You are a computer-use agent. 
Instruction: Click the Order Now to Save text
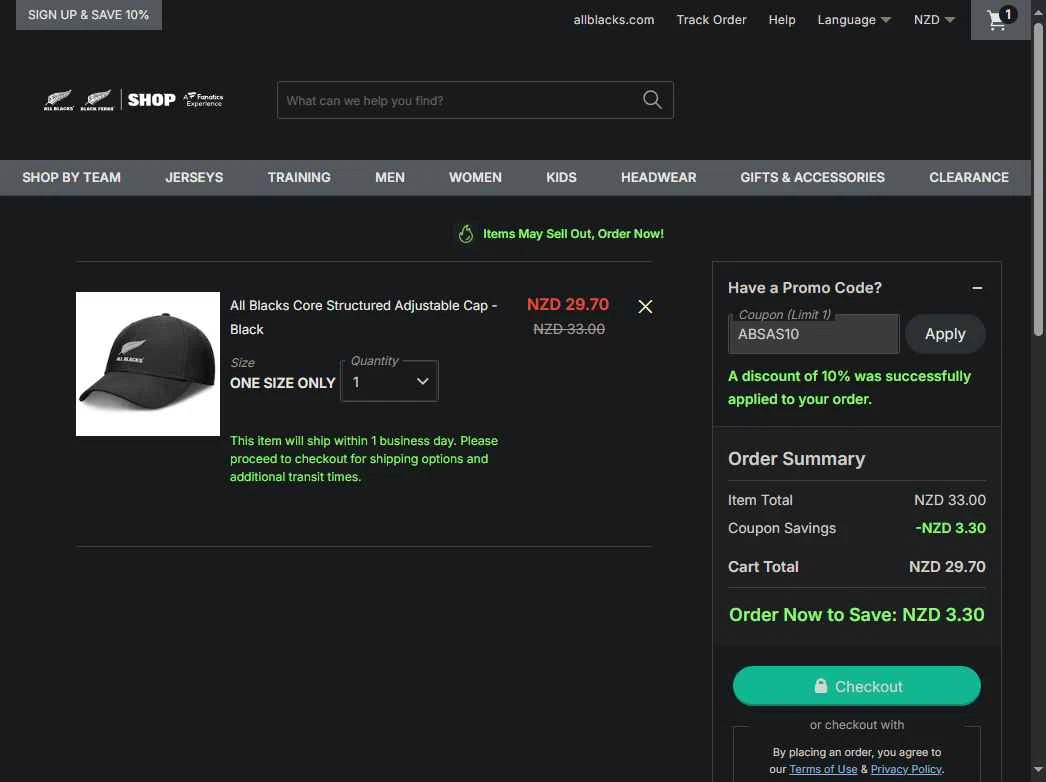click(x=857, y=615)
